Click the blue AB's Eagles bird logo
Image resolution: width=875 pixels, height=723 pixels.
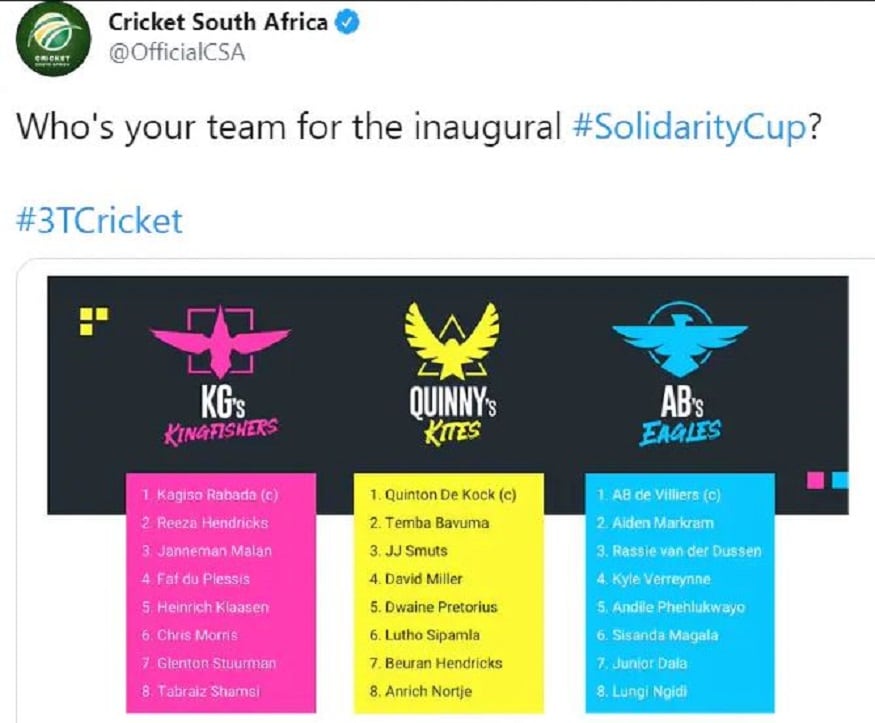pos(680,339)
